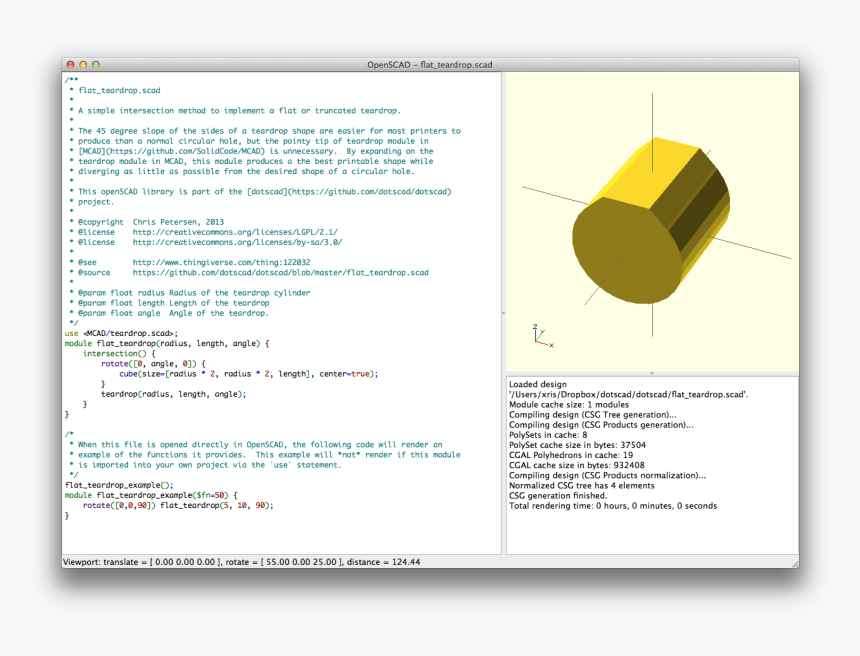Click the 'intersection() {' code line
This screenshot has width=860, height=656.
119,354
